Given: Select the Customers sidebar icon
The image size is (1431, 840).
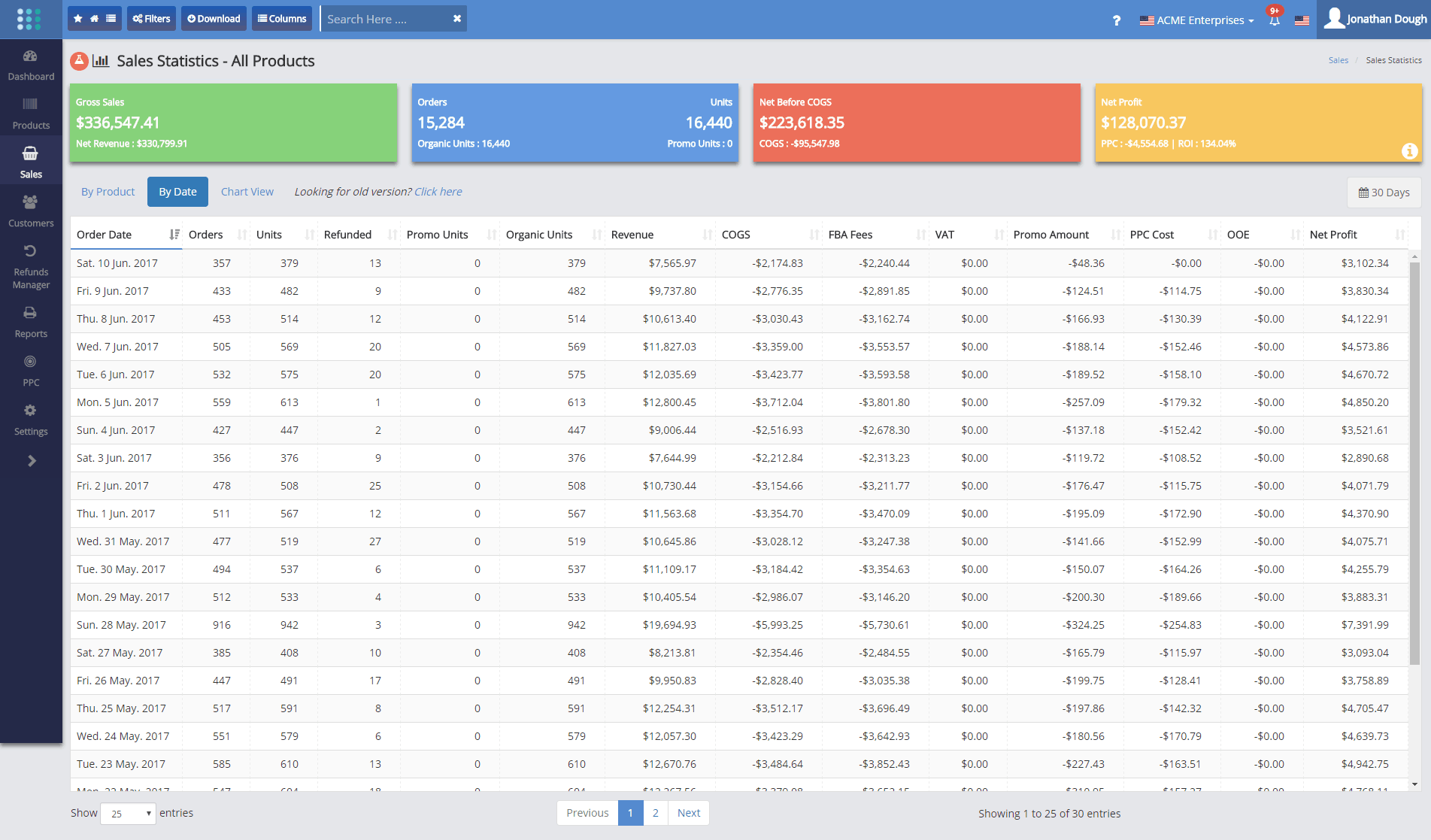Looking at the screenshot, I should tap(30, 202).
